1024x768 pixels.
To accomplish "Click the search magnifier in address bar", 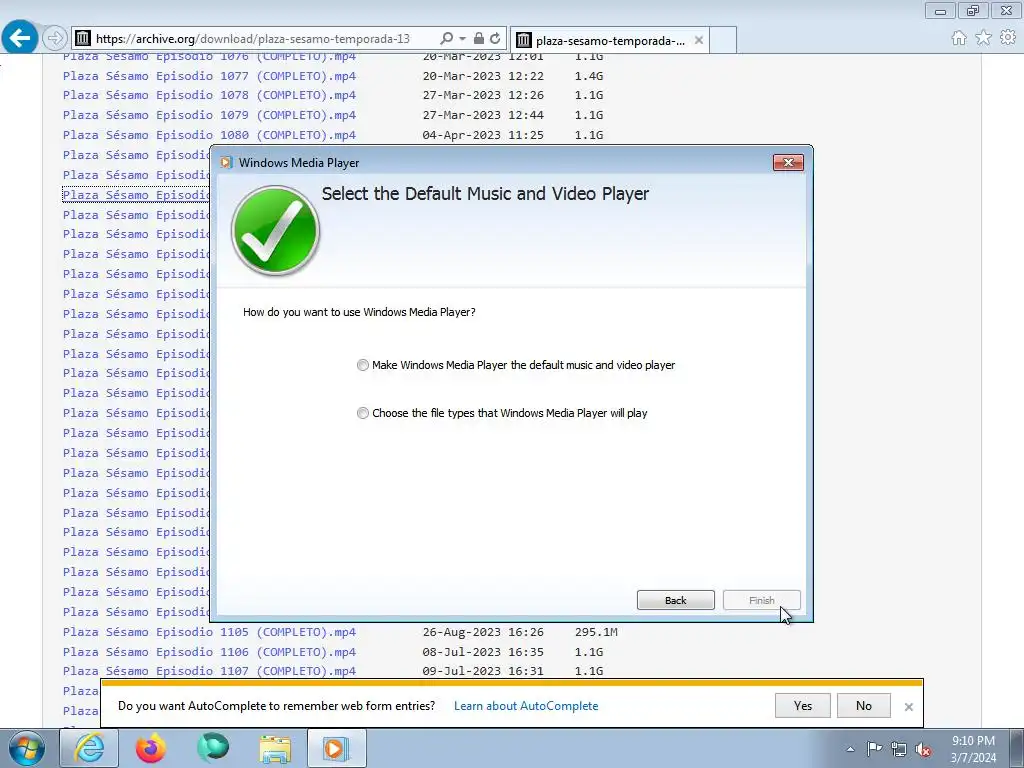I will point(447,39).
